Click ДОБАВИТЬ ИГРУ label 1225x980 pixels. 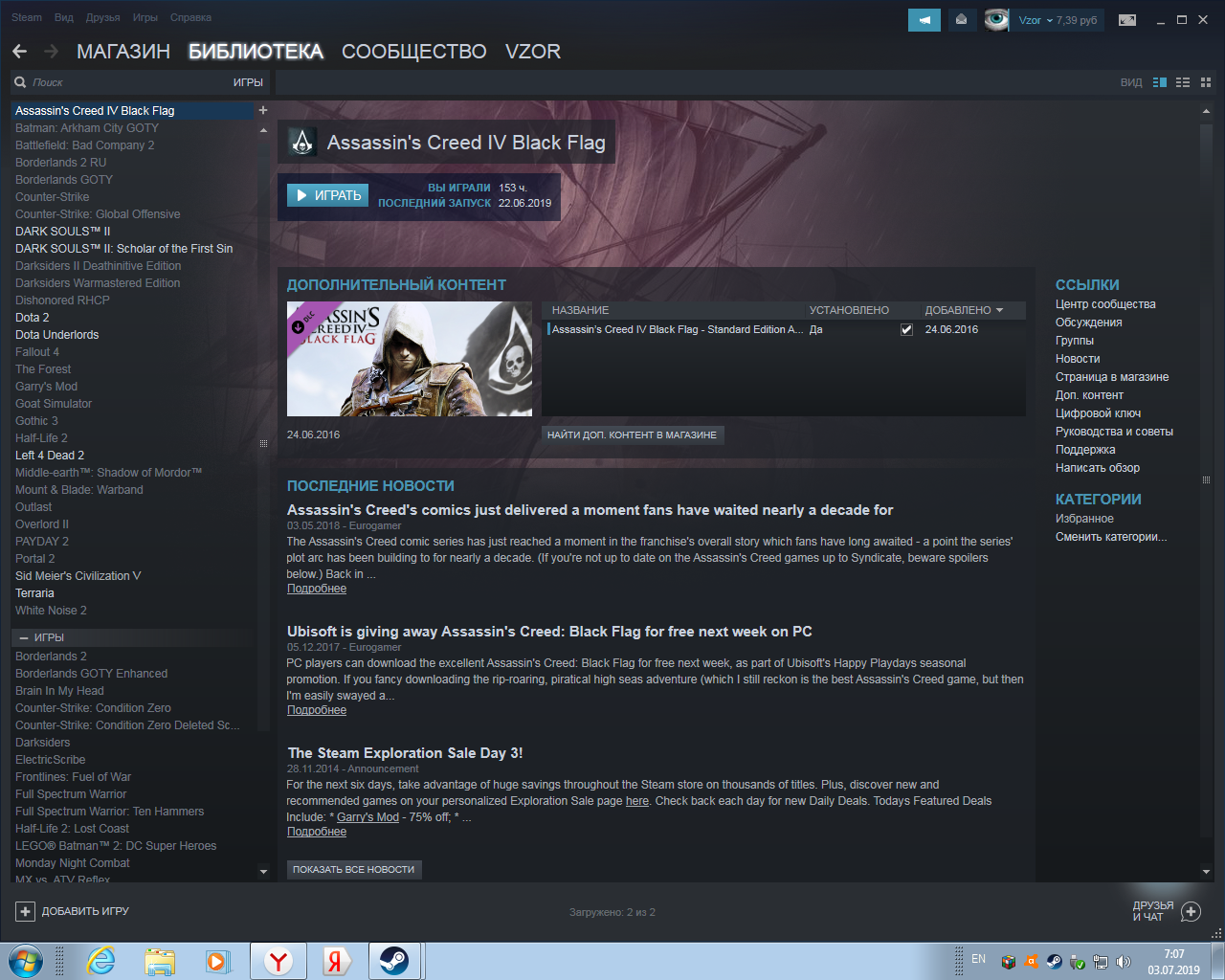coord(85,911)
